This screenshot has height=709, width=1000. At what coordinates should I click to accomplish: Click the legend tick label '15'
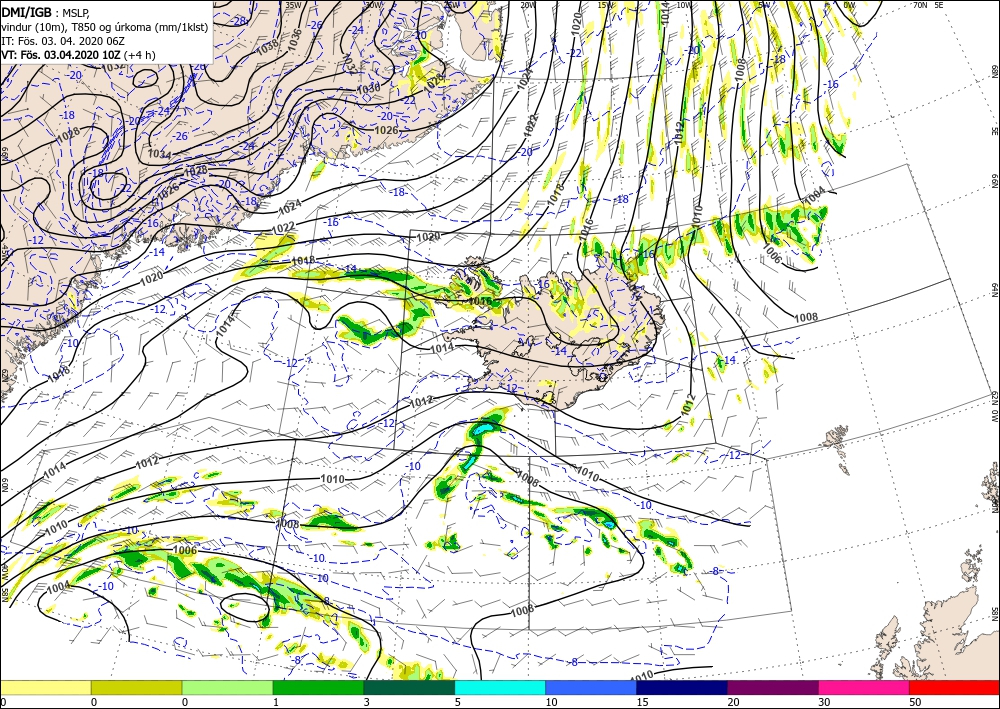[x=642, y=702]
